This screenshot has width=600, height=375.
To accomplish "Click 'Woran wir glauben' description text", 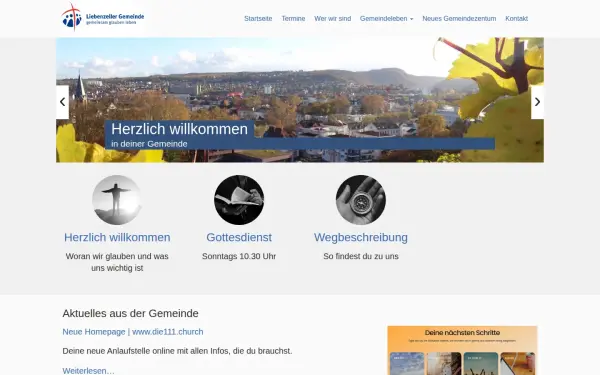I will pos(117,262).
